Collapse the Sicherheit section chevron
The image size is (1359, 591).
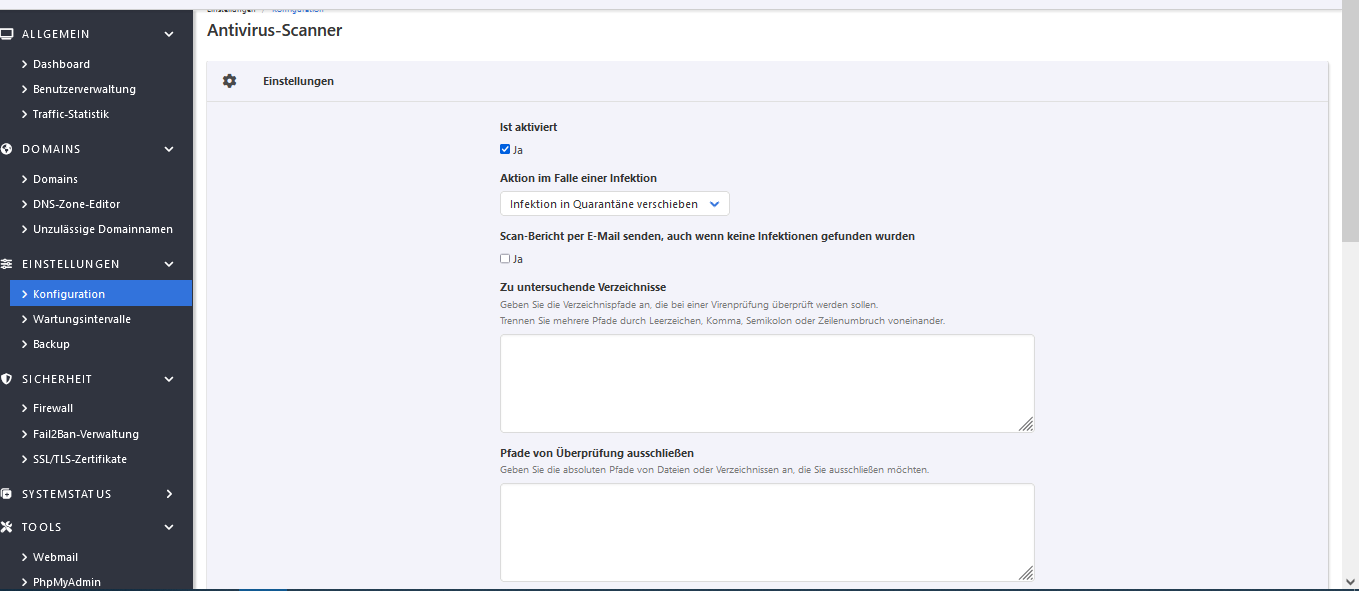pyautogui.click(x=169, y=379)
